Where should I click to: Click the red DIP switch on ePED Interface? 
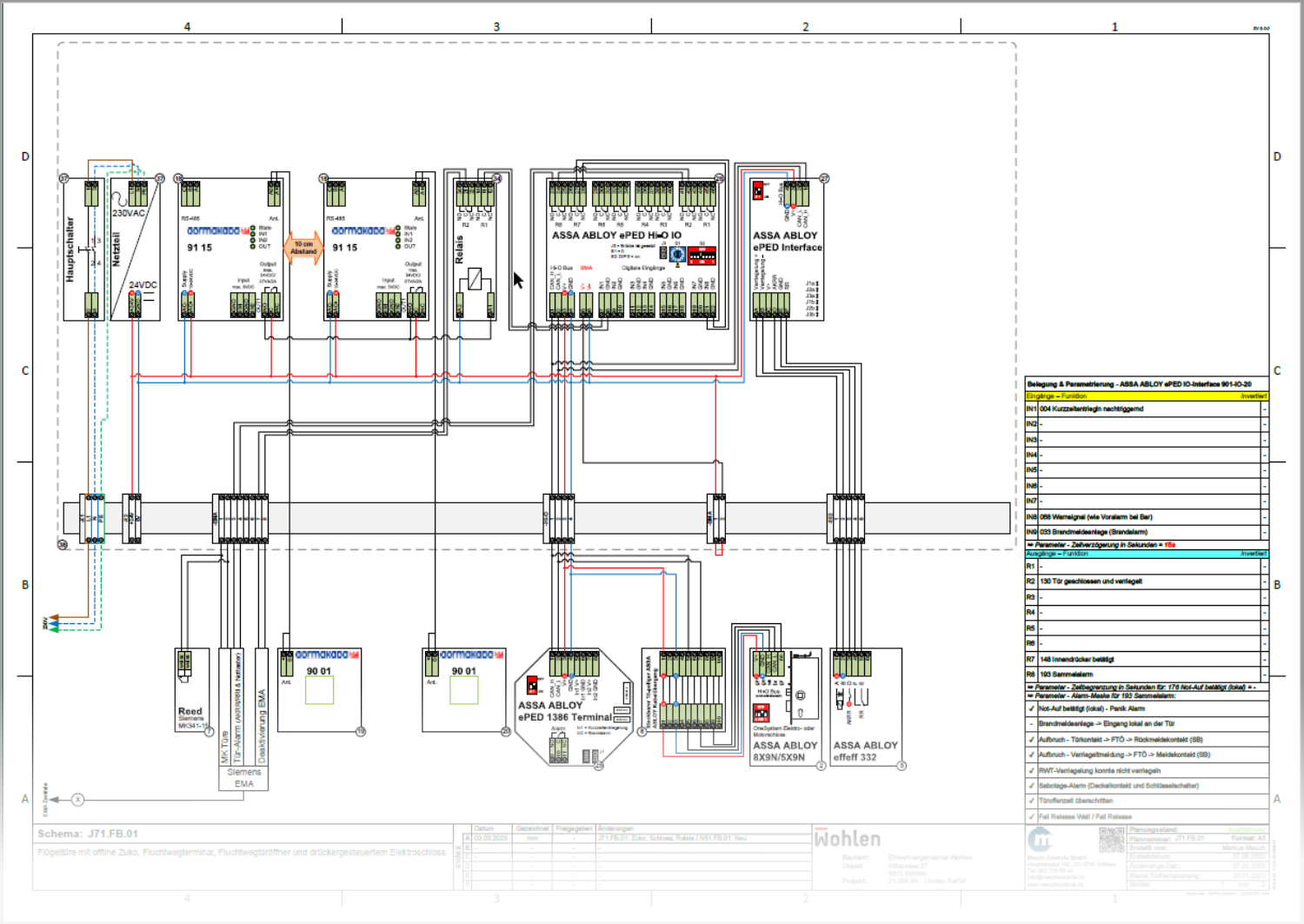pos(757,190)
